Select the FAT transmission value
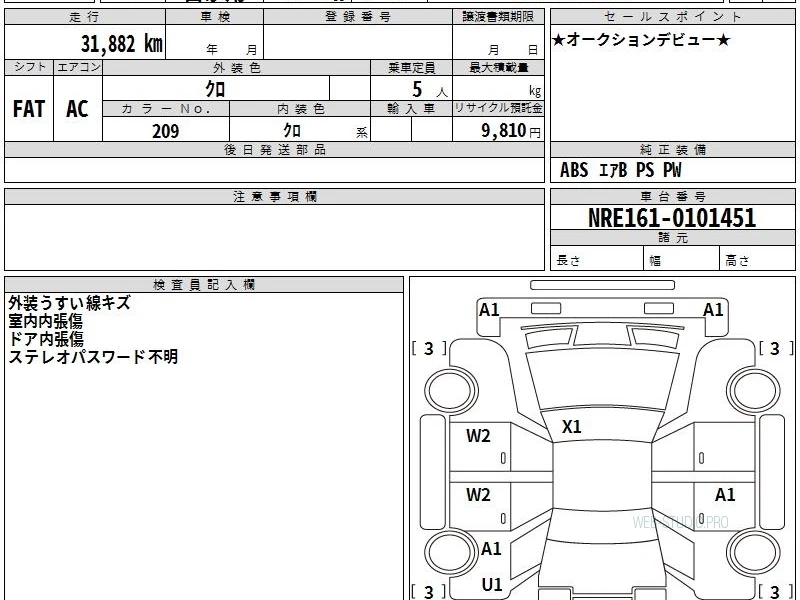800x600 pixels. (x=29, y=109)
